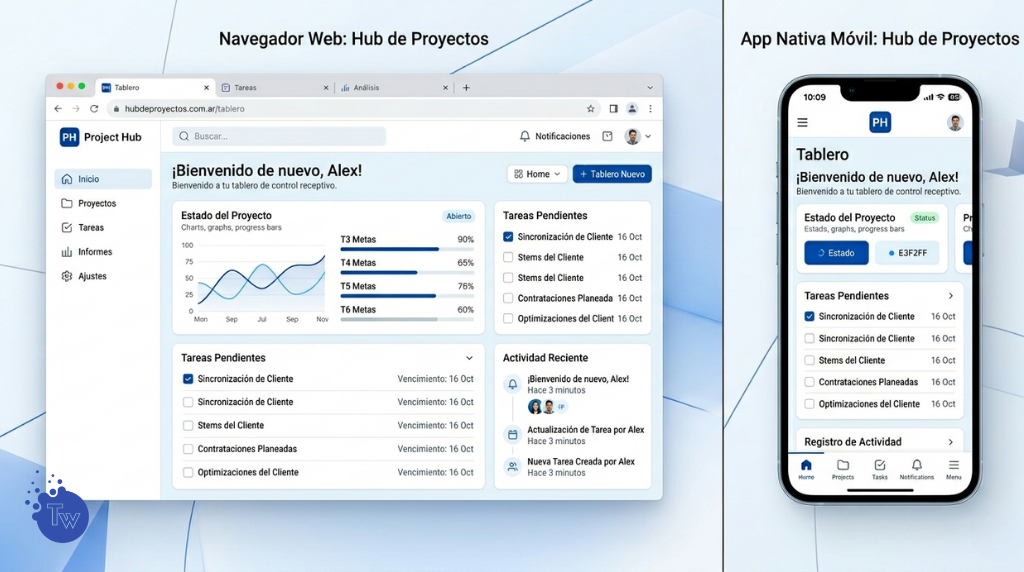The width and height of the screenshot is (1024, 572).
Task: Uncheck first Sincronización de Cliente with Vencimiento
Action: (188, 379)
